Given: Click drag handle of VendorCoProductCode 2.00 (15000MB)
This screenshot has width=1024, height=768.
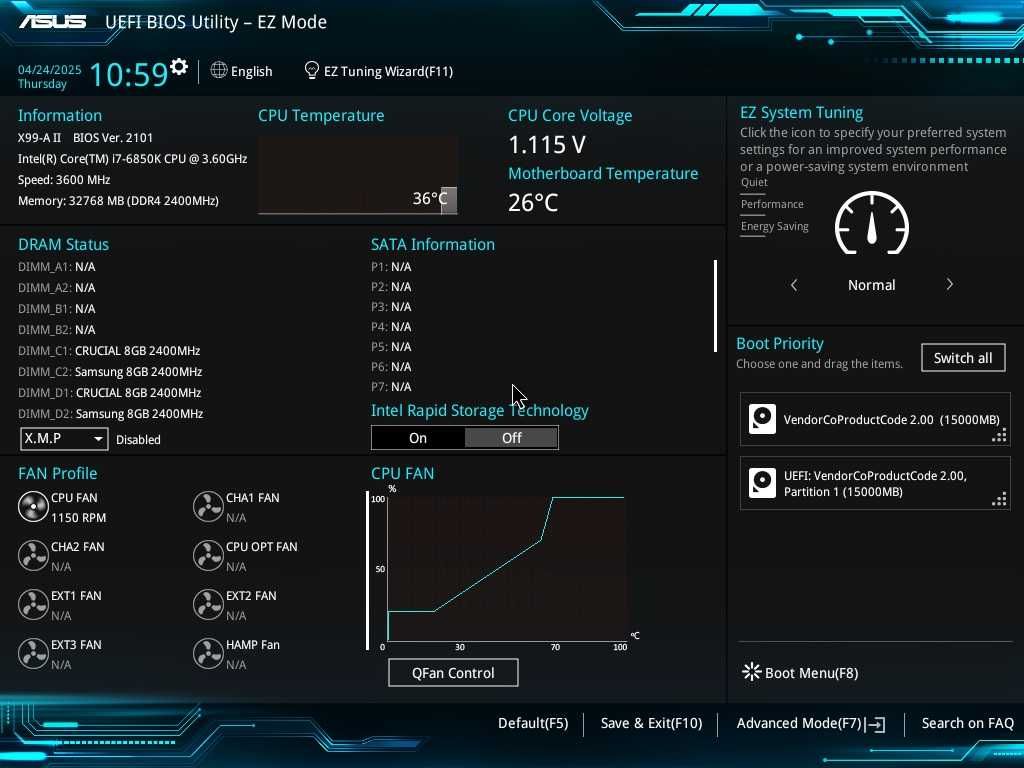Looking at the screenshot, I should pyautogui.click(x=999, y=435).
